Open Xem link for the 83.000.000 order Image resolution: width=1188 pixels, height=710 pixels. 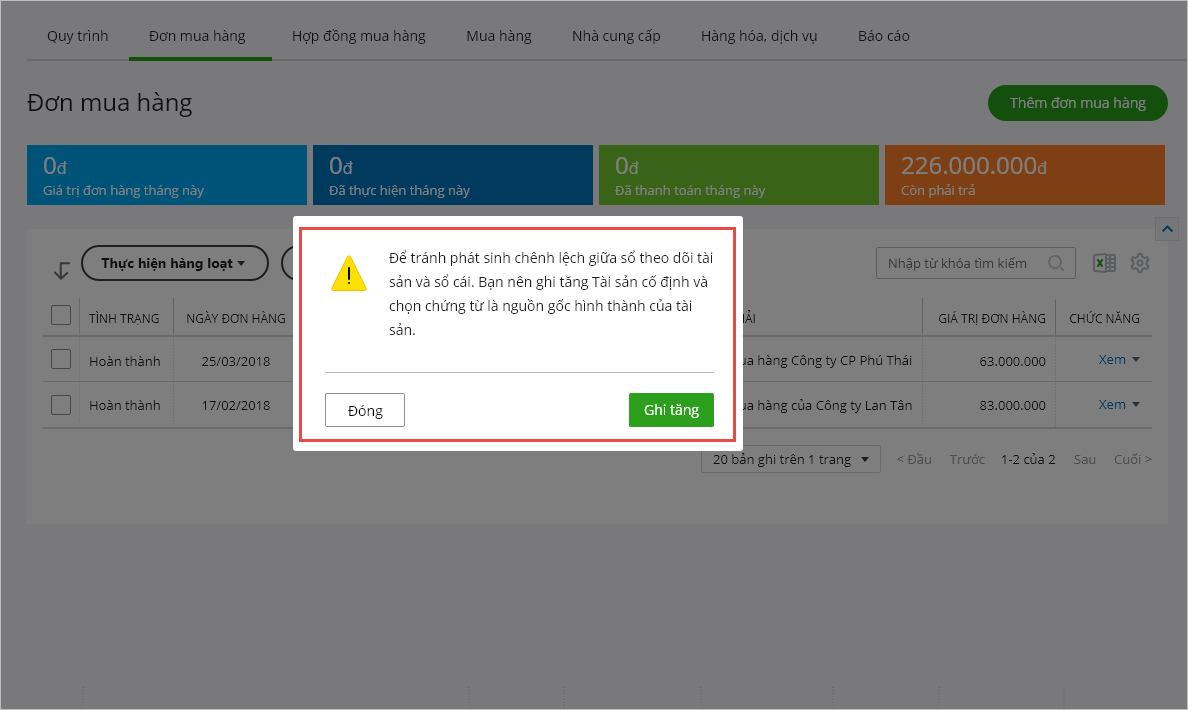tap(1111, 405)
